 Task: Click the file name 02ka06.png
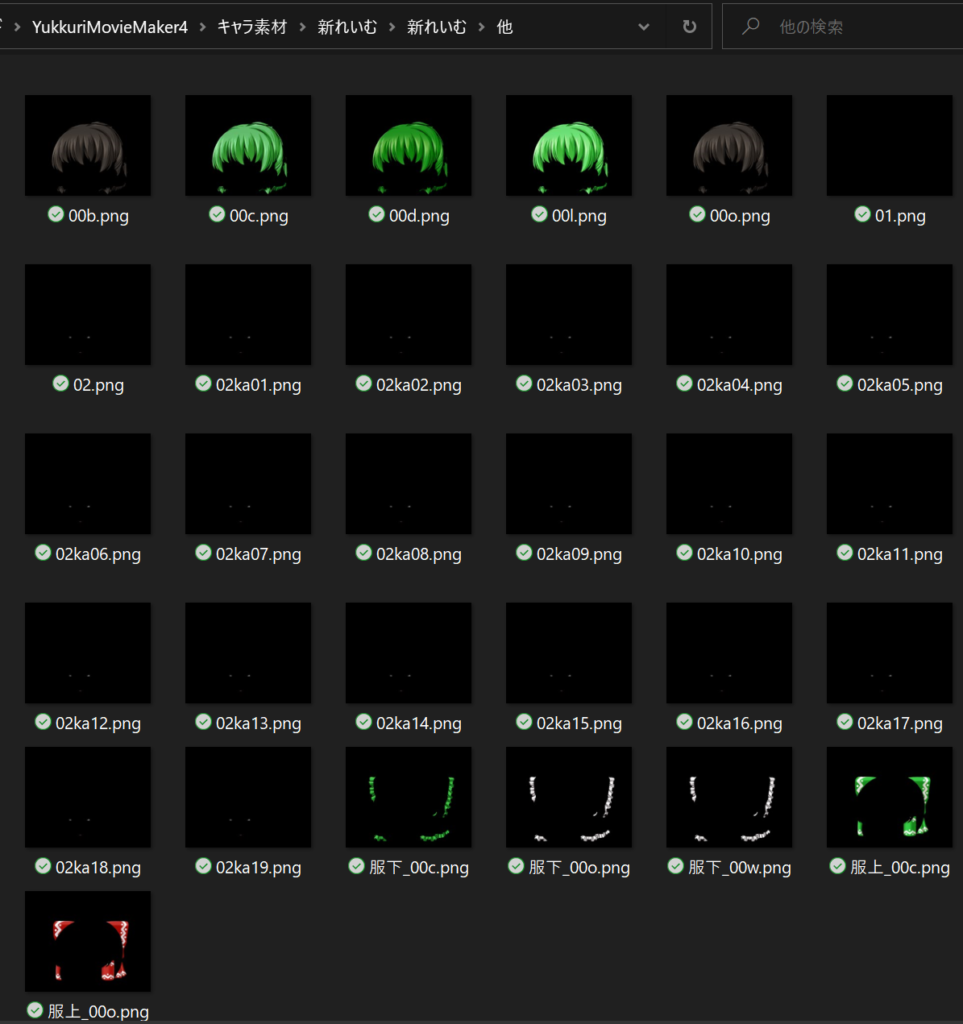pos(98,554)
